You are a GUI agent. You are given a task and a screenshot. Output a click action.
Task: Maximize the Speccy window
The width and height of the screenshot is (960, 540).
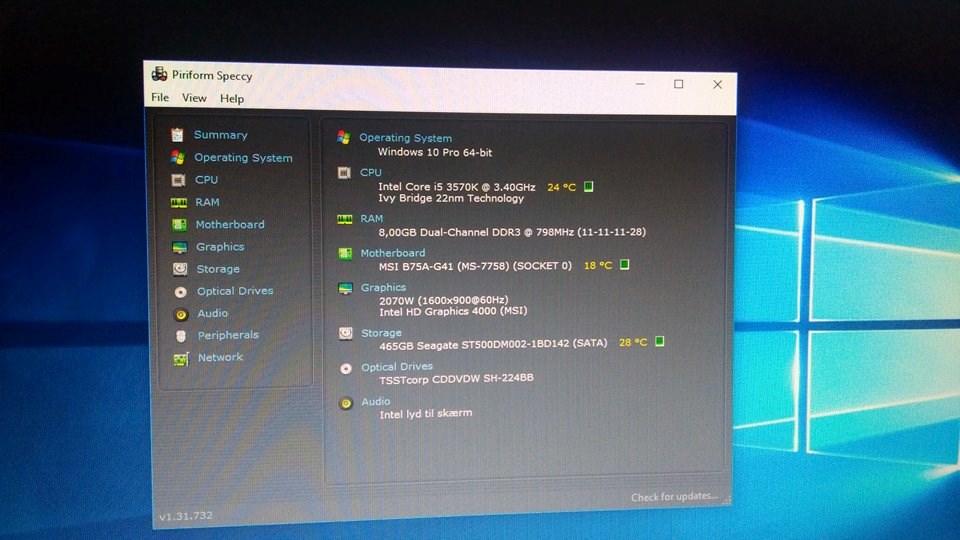coord(678,84)
